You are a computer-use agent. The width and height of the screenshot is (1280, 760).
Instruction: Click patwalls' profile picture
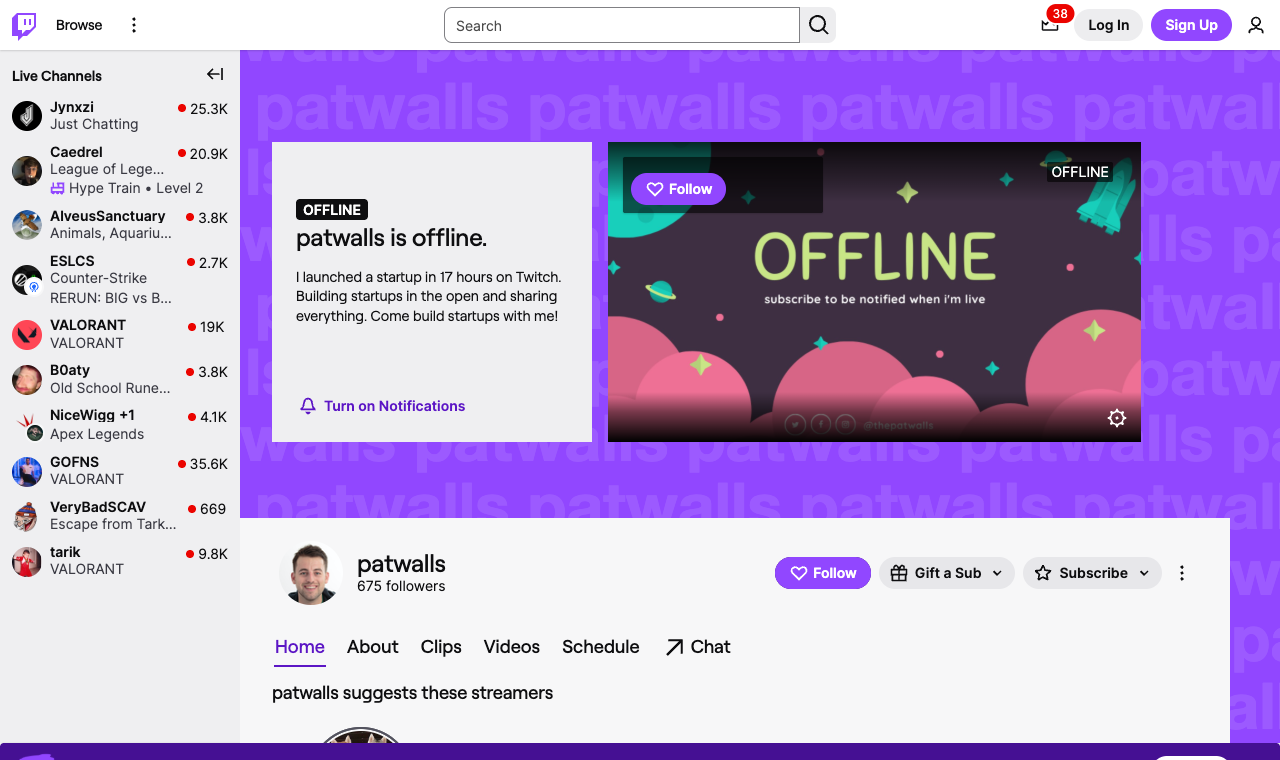pos(311,574)
